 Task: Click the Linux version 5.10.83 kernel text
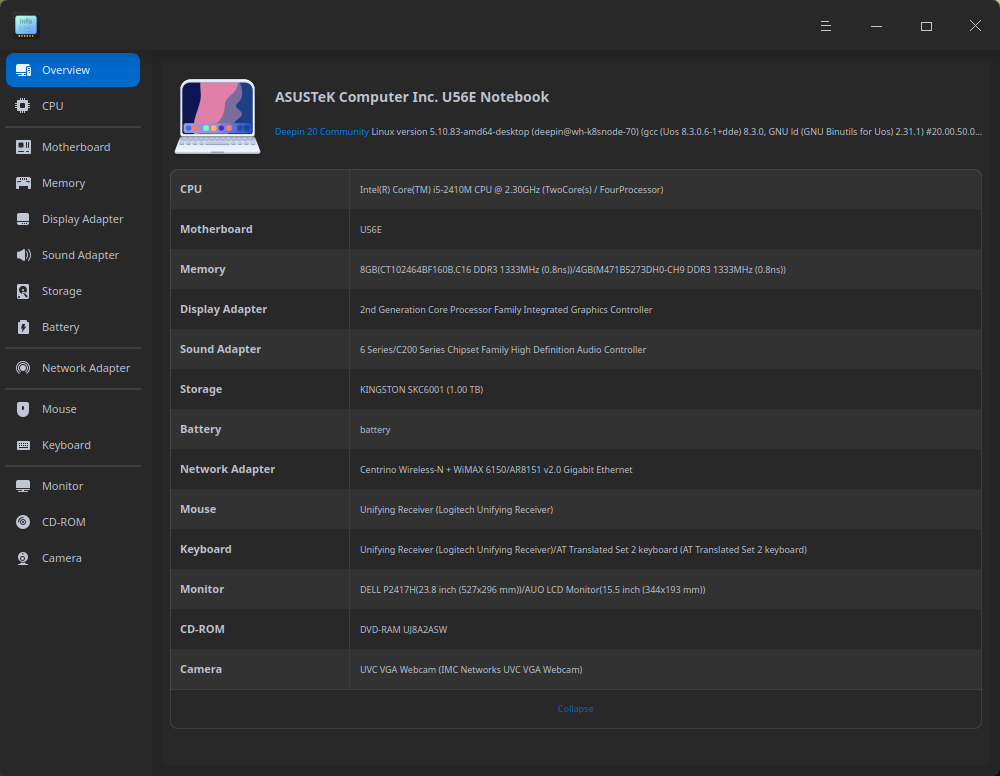point(676,132)
